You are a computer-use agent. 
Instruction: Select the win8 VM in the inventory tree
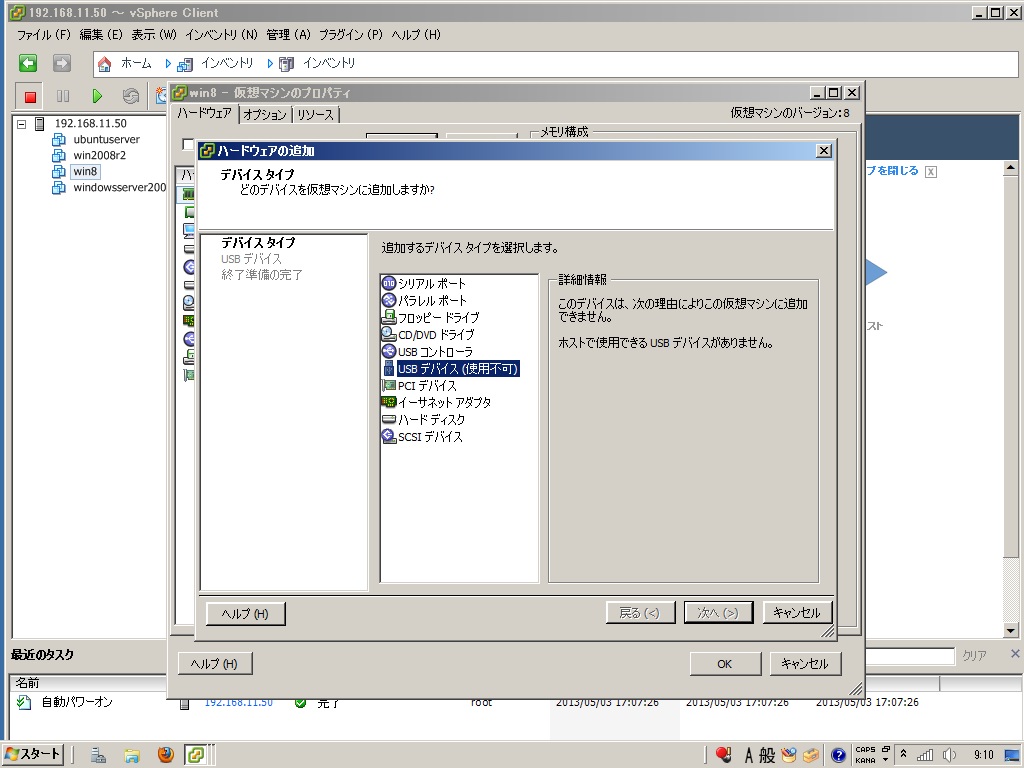coord(85,172)
